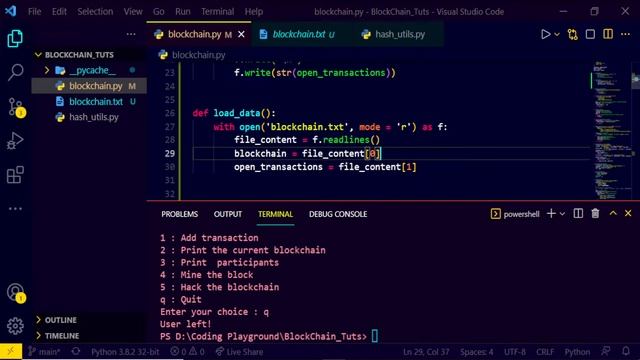Switch to the PROBLEMS panel tab
This screenshot has width=640, height=360.
point(179,214)
